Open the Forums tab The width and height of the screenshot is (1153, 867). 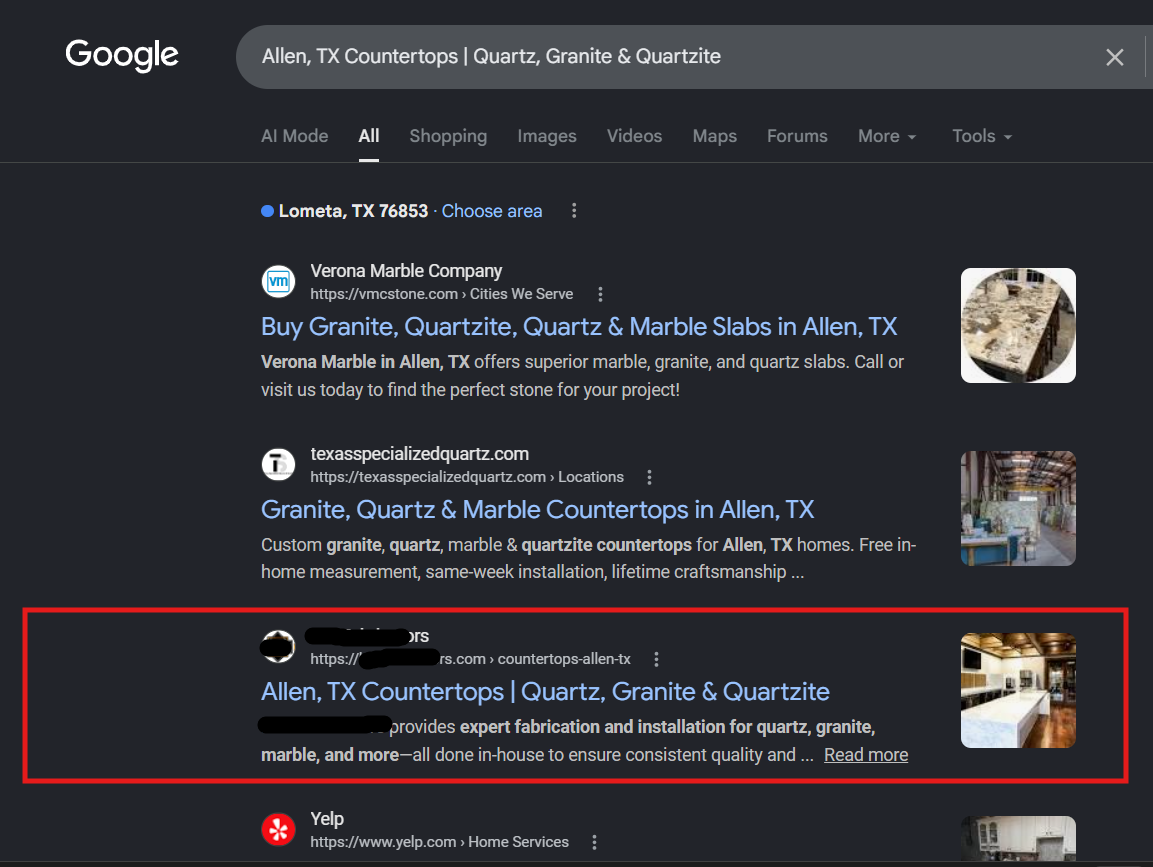pyautogui.click(x=797, y=136)
